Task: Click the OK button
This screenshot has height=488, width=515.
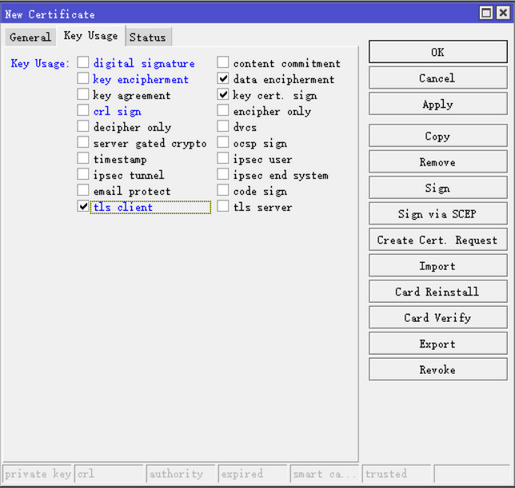Action: pos(438,52)
